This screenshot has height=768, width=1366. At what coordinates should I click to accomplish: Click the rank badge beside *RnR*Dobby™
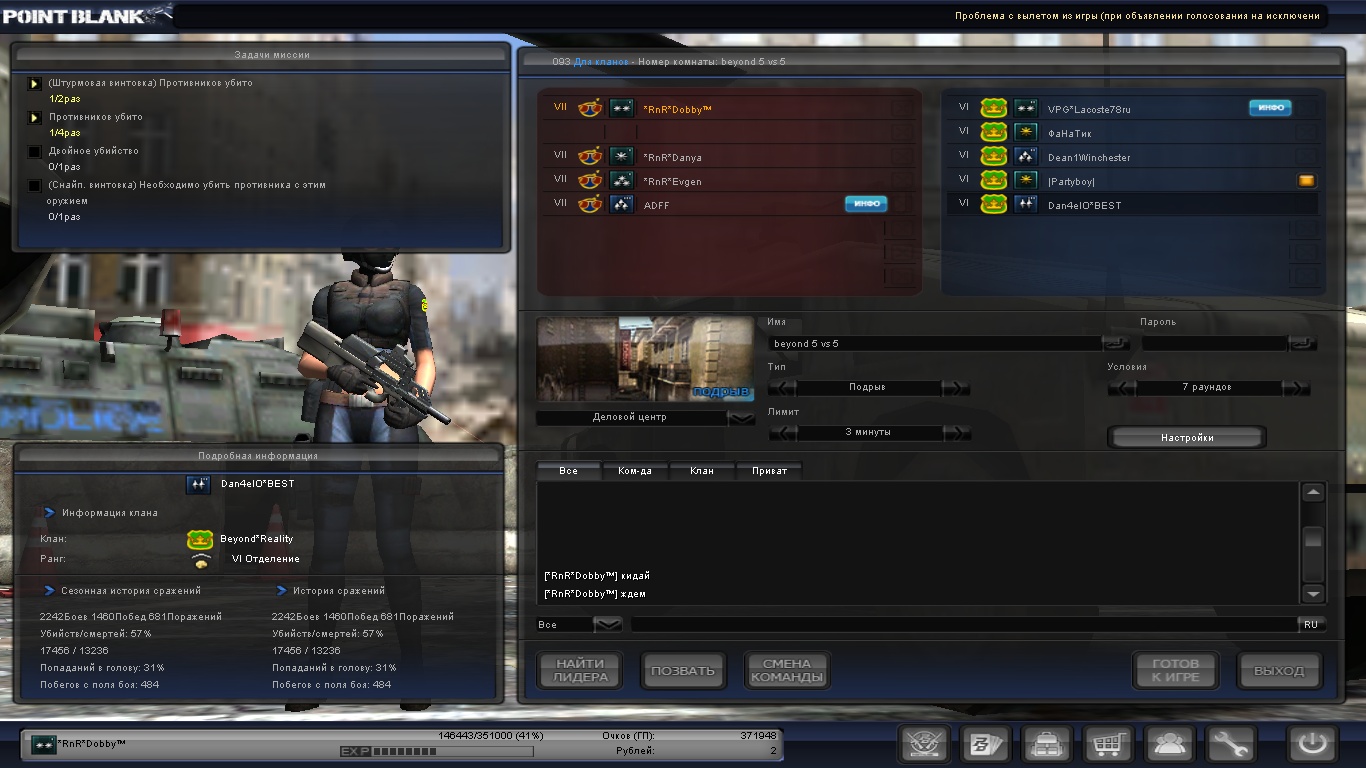pos(622,108)
